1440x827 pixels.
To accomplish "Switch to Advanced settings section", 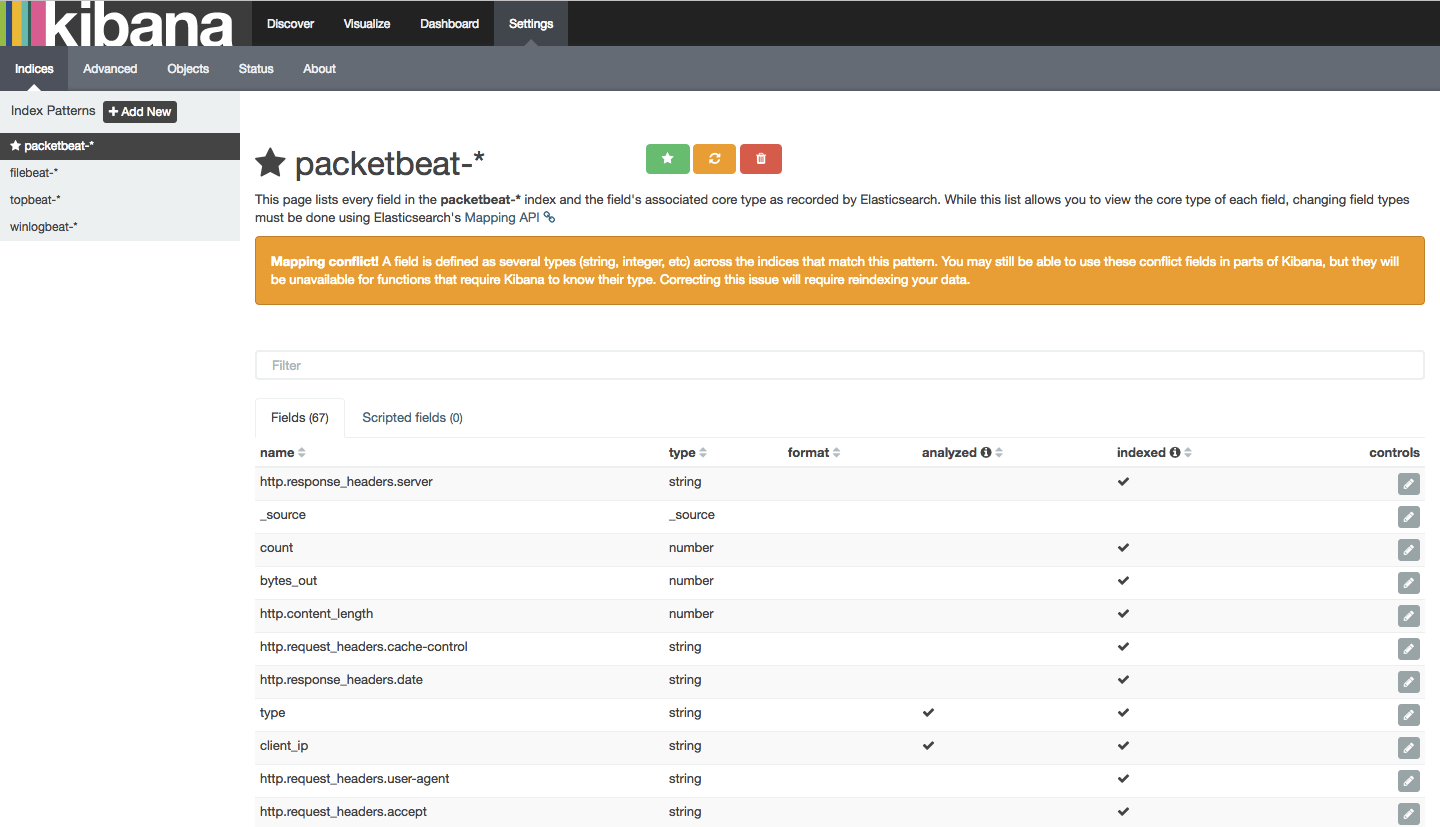I will point(110,69).
